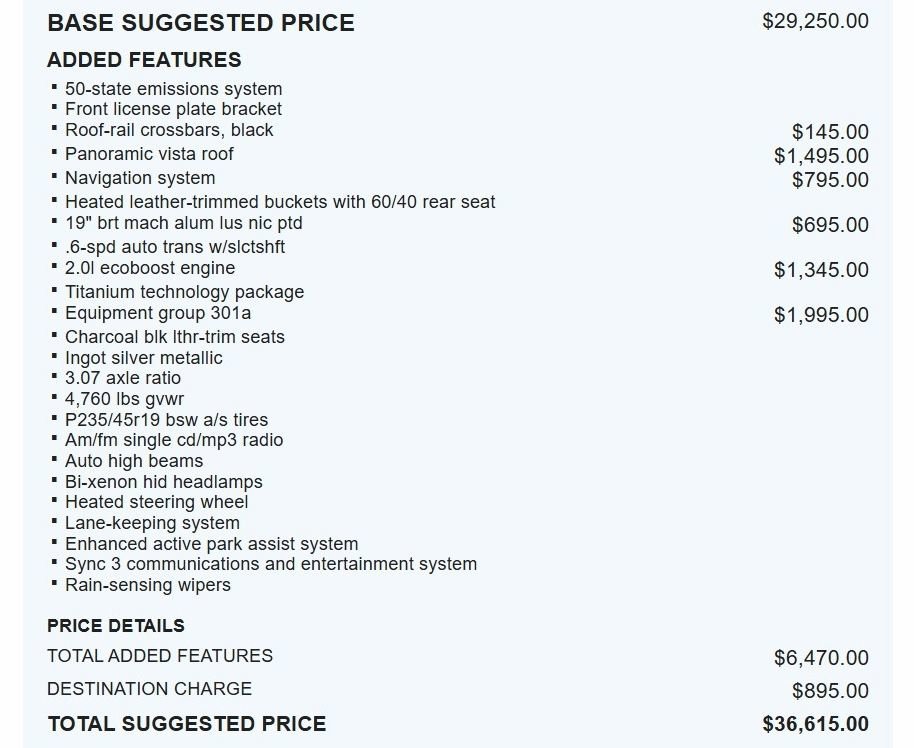Select the 50-state emissions system item

[174, 89]
